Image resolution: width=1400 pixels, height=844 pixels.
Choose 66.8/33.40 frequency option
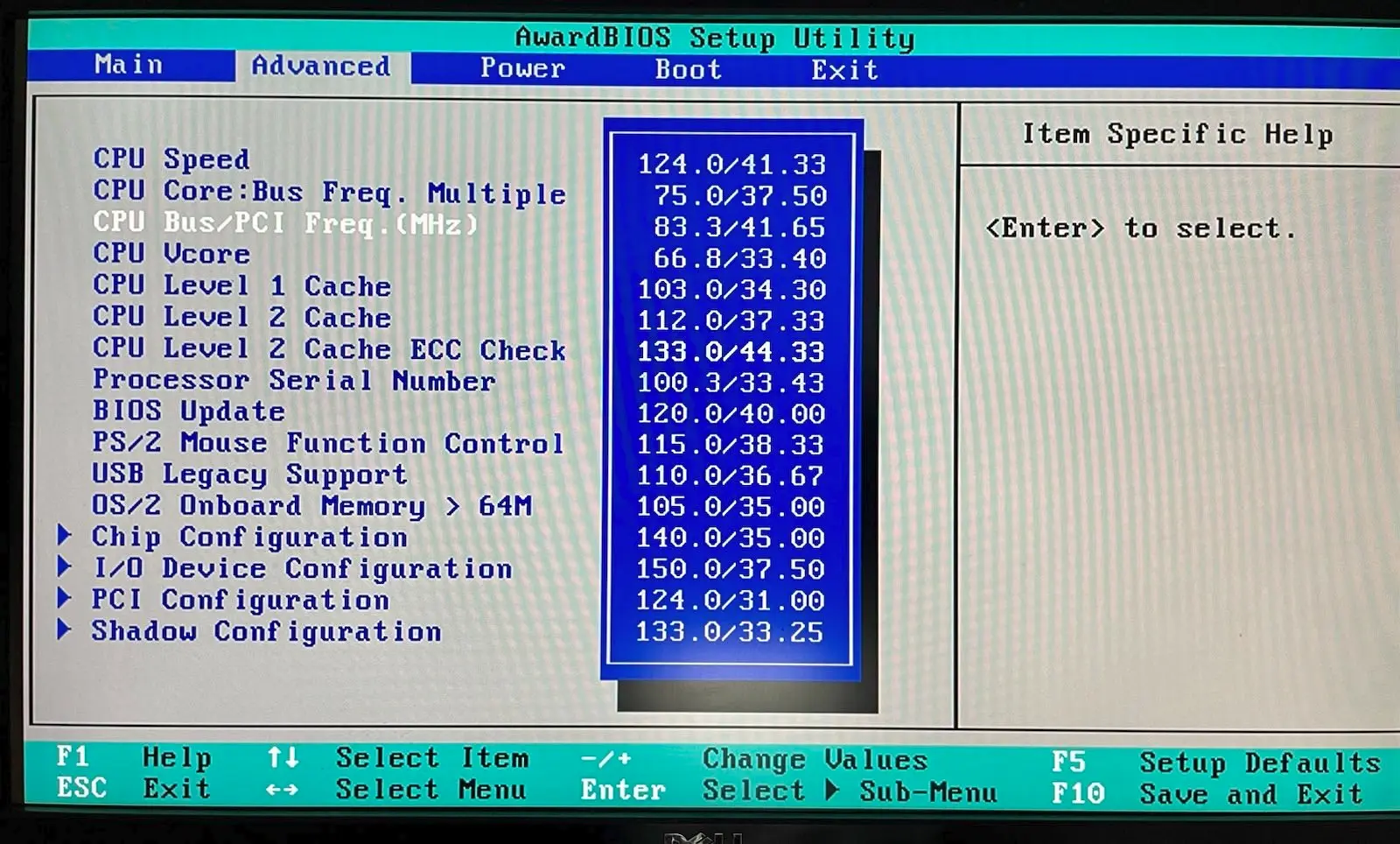pos(740,258)
